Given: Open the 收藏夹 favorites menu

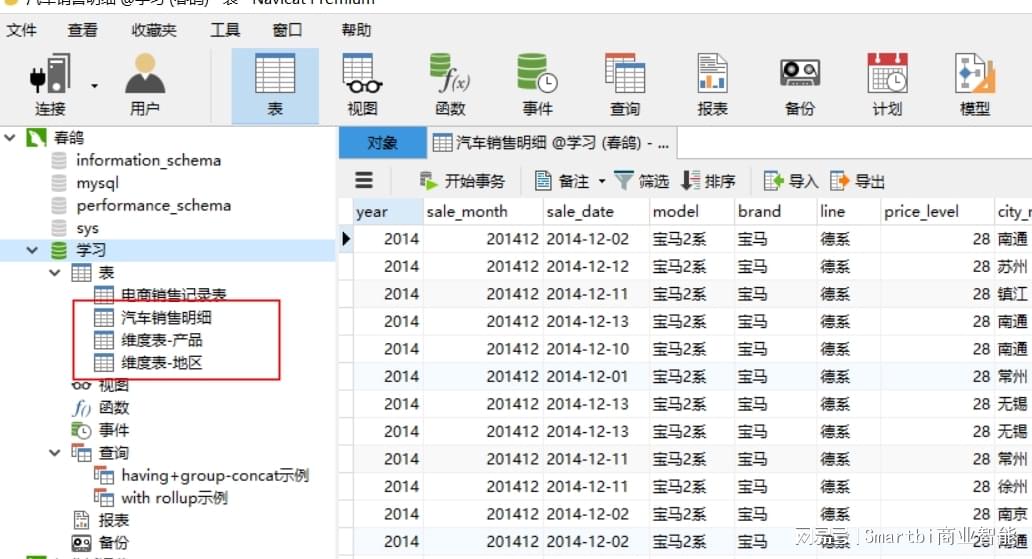Looking at the screenshot, I should coord(153,30).
